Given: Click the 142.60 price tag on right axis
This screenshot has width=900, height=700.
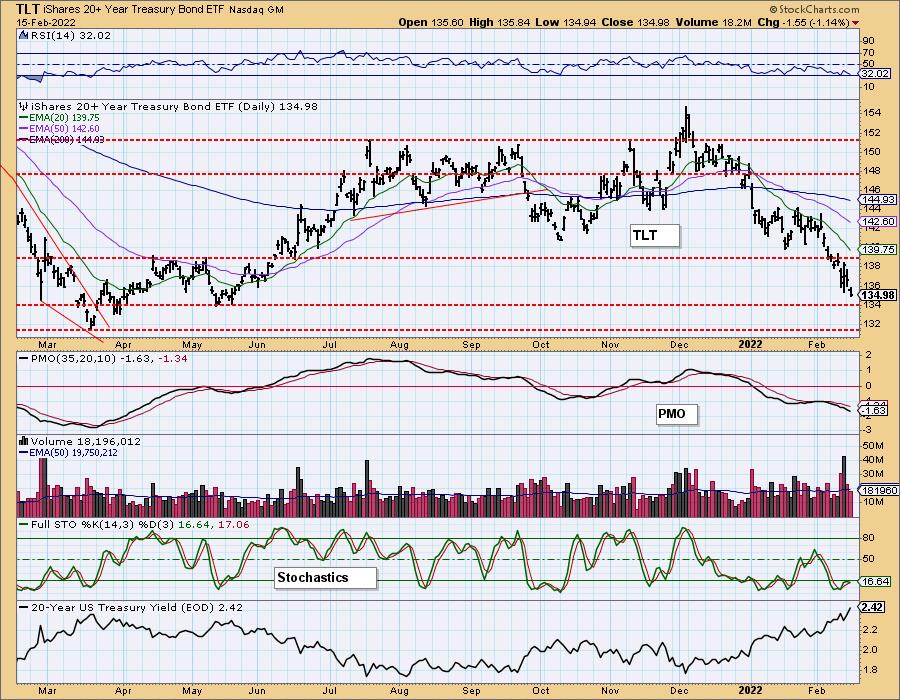Looking at the screenshot, I should pos(878,221).
